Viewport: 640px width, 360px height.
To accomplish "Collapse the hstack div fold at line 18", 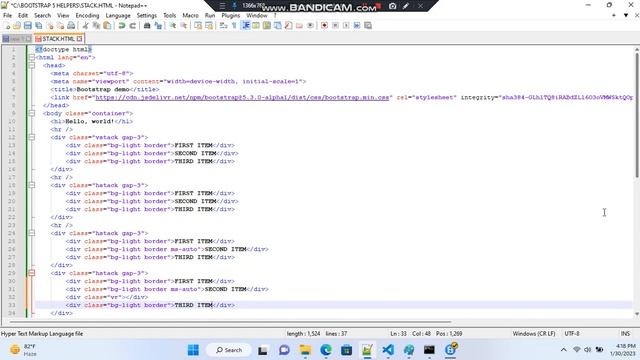I will (31, 185).
